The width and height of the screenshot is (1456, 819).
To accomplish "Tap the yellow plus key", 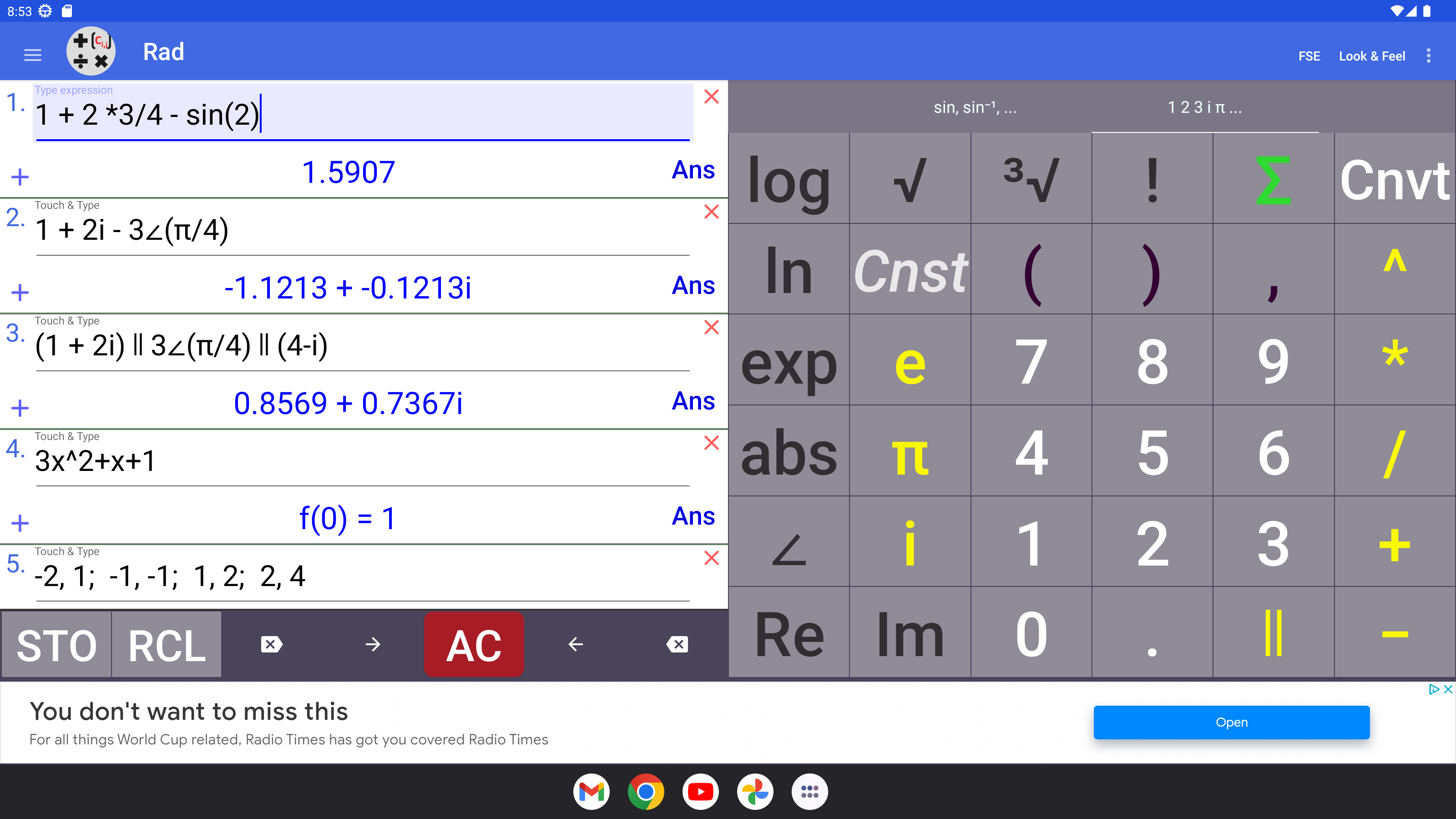I will (x=1395, y=541).
